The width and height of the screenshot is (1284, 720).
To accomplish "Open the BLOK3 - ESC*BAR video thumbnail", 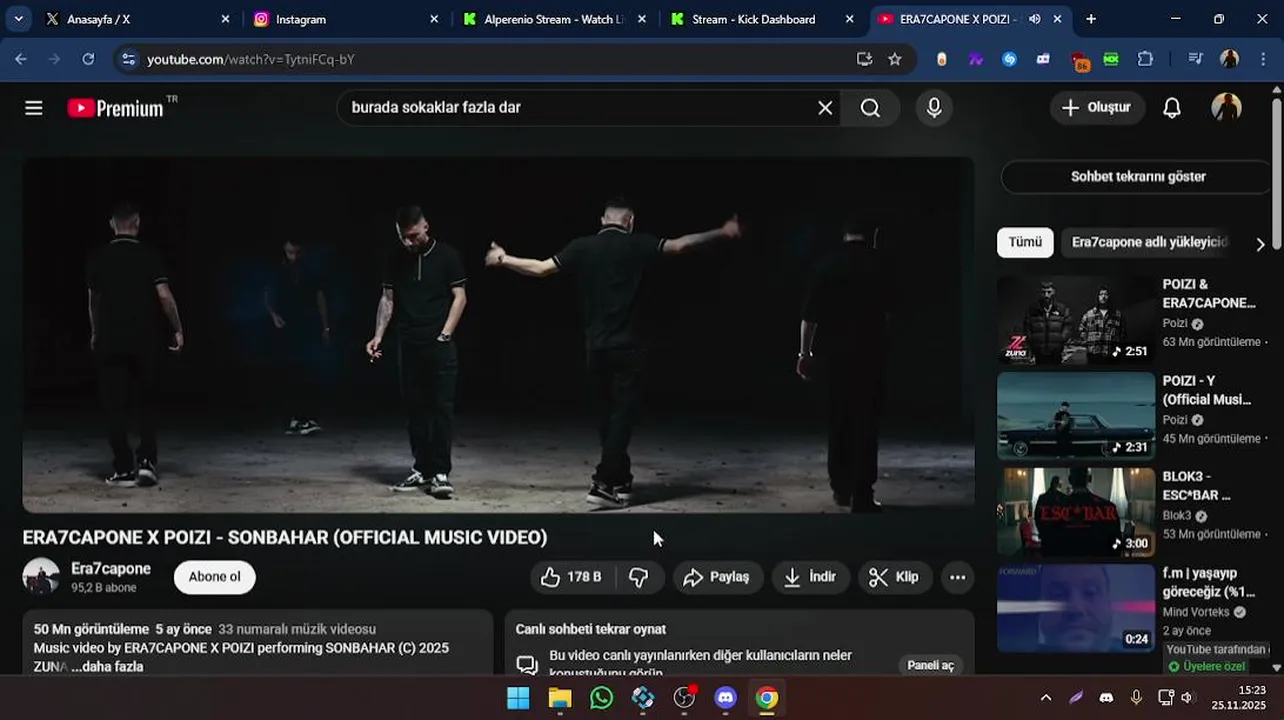I will [x=1076, y=512].
